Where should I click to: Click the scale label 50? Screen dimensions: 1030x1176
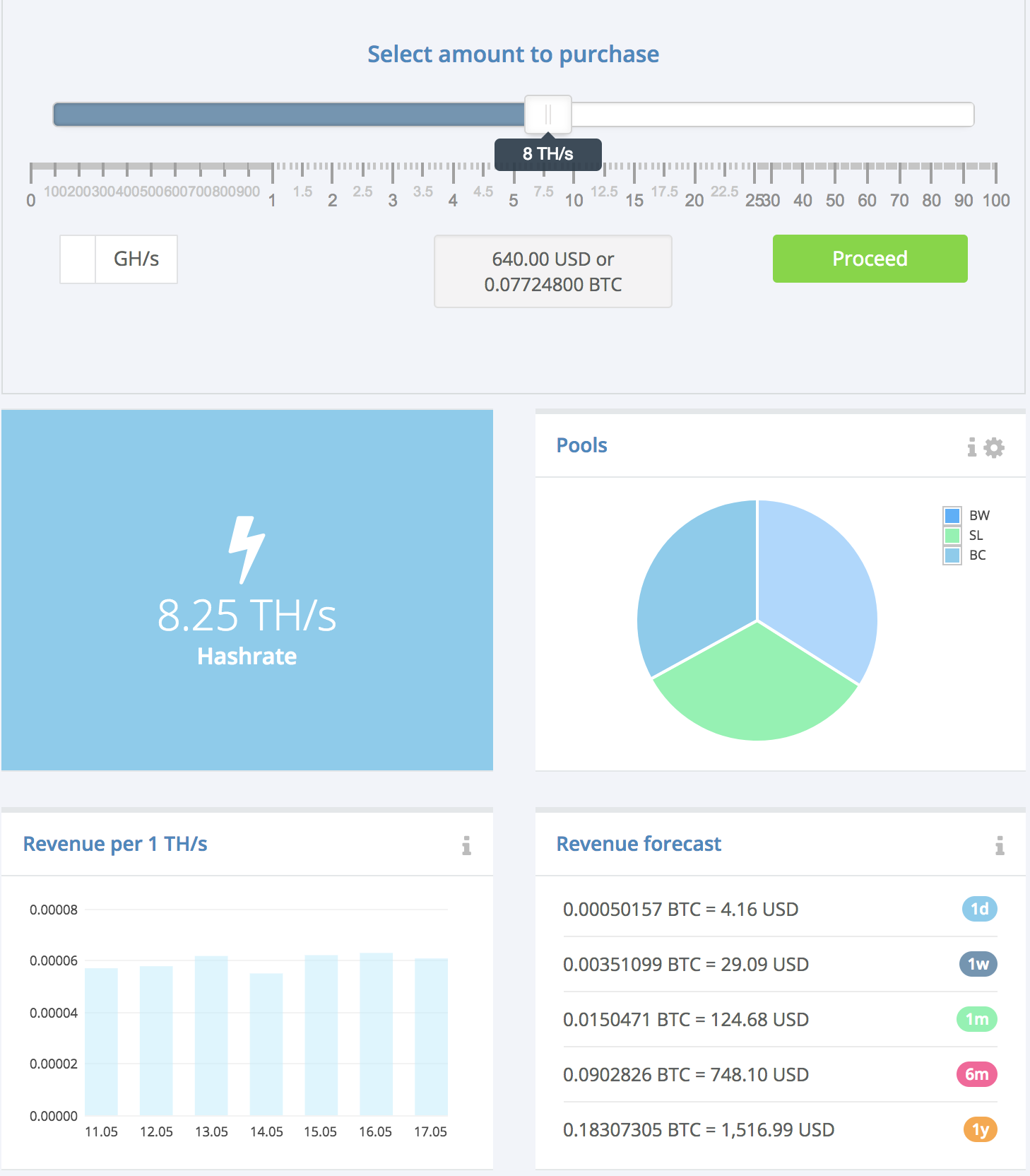tap(835, 201)
